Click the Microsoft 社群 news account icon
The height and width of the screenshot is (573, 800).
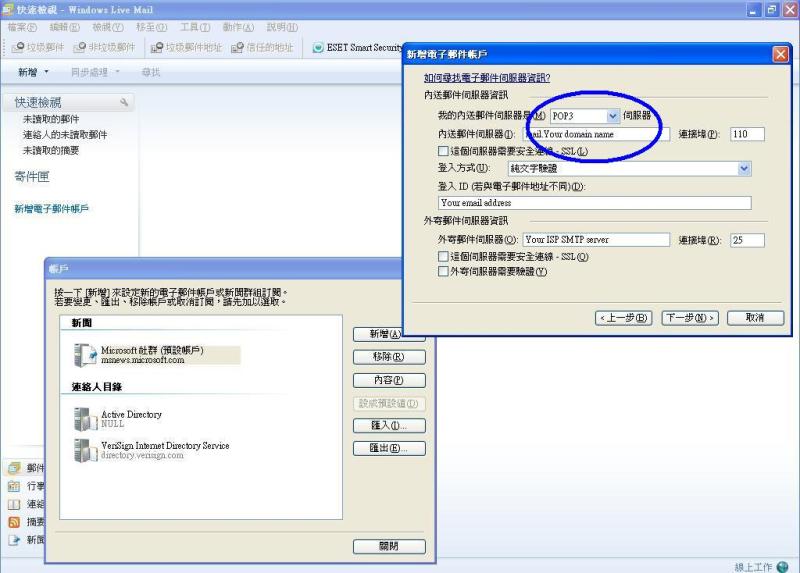(85, 355)
